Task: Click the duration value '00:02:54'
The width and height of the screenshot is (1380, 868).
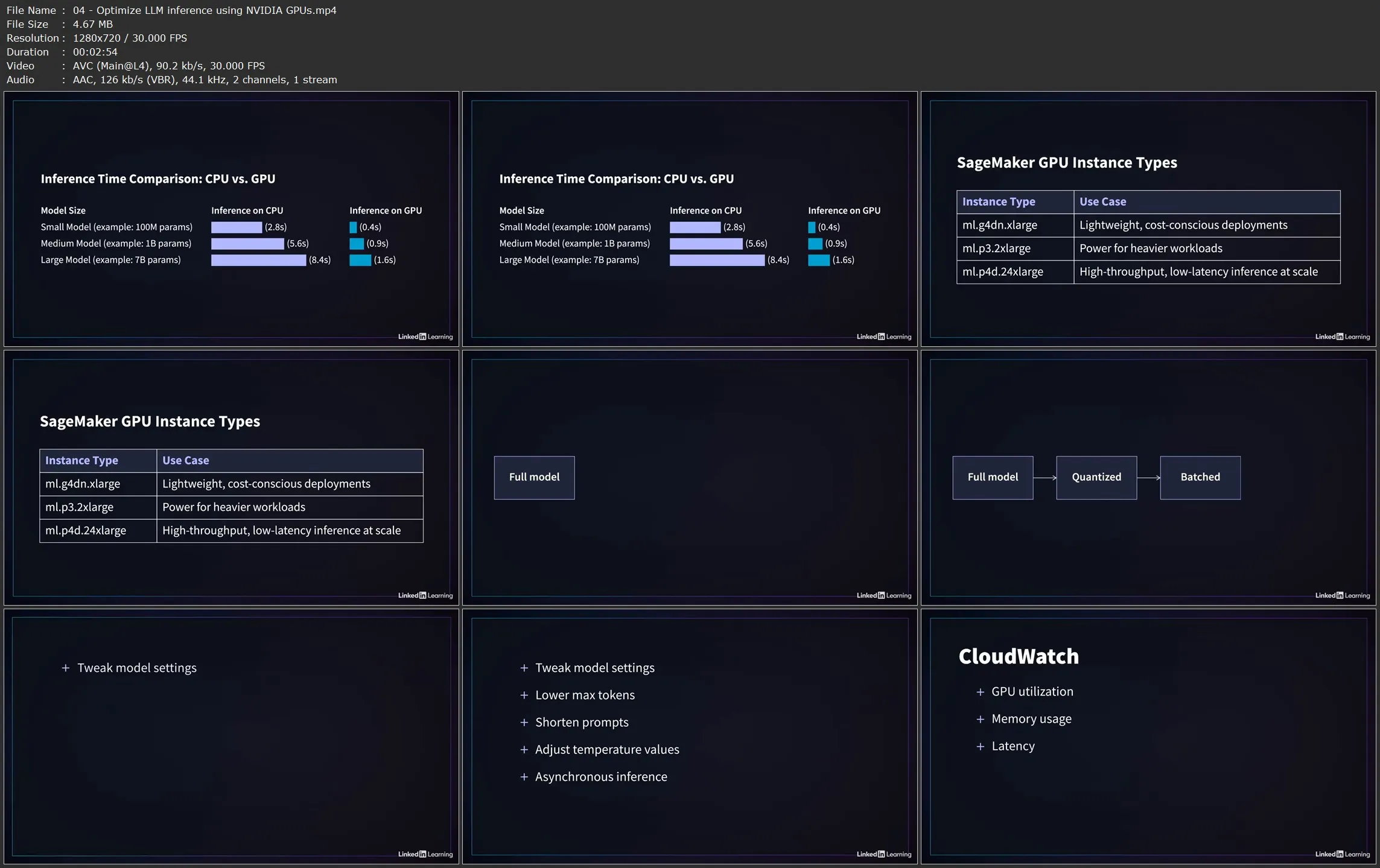Action: pyautogui.click(x=95, y=52)
